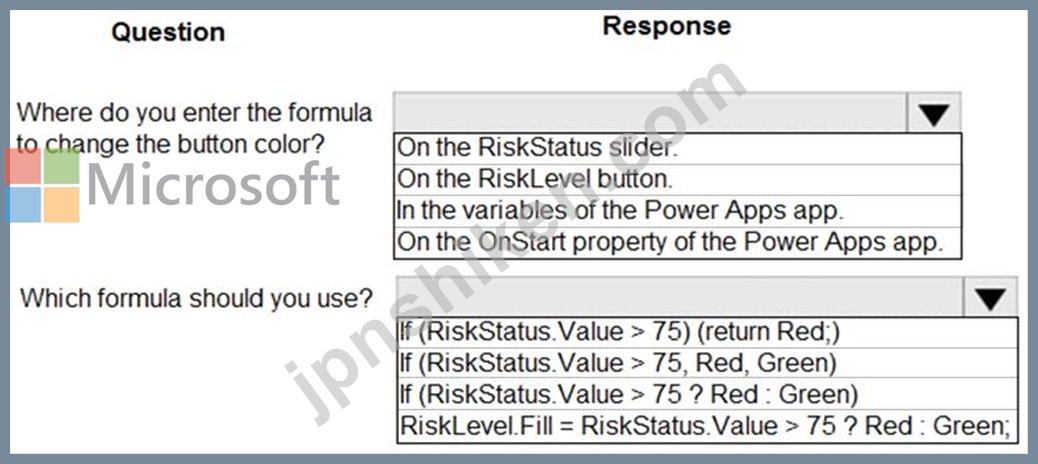Viewport: 1038px width, 464px height.
Task: Click the Microsoft wordmark text
Action: [x=214, y=185]
